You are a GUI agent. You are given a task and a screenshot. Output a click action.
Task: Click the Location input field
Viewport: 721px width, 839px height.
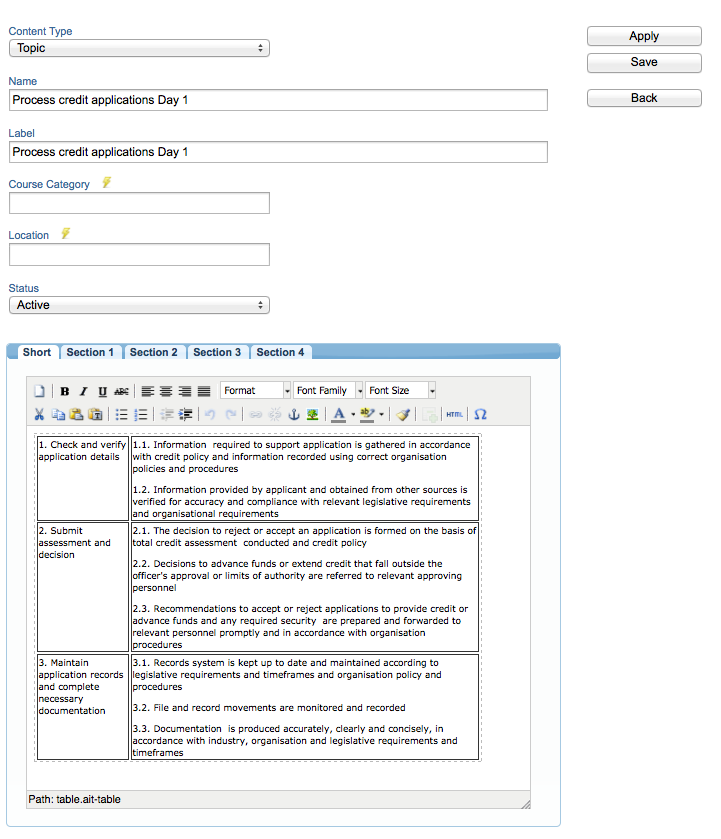click(x=139, y=255)
